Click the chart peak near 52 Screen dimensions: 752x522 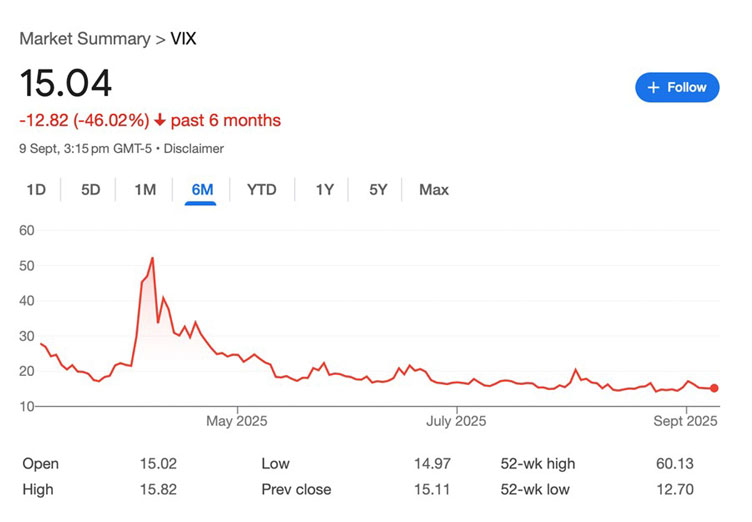point(152,258)
